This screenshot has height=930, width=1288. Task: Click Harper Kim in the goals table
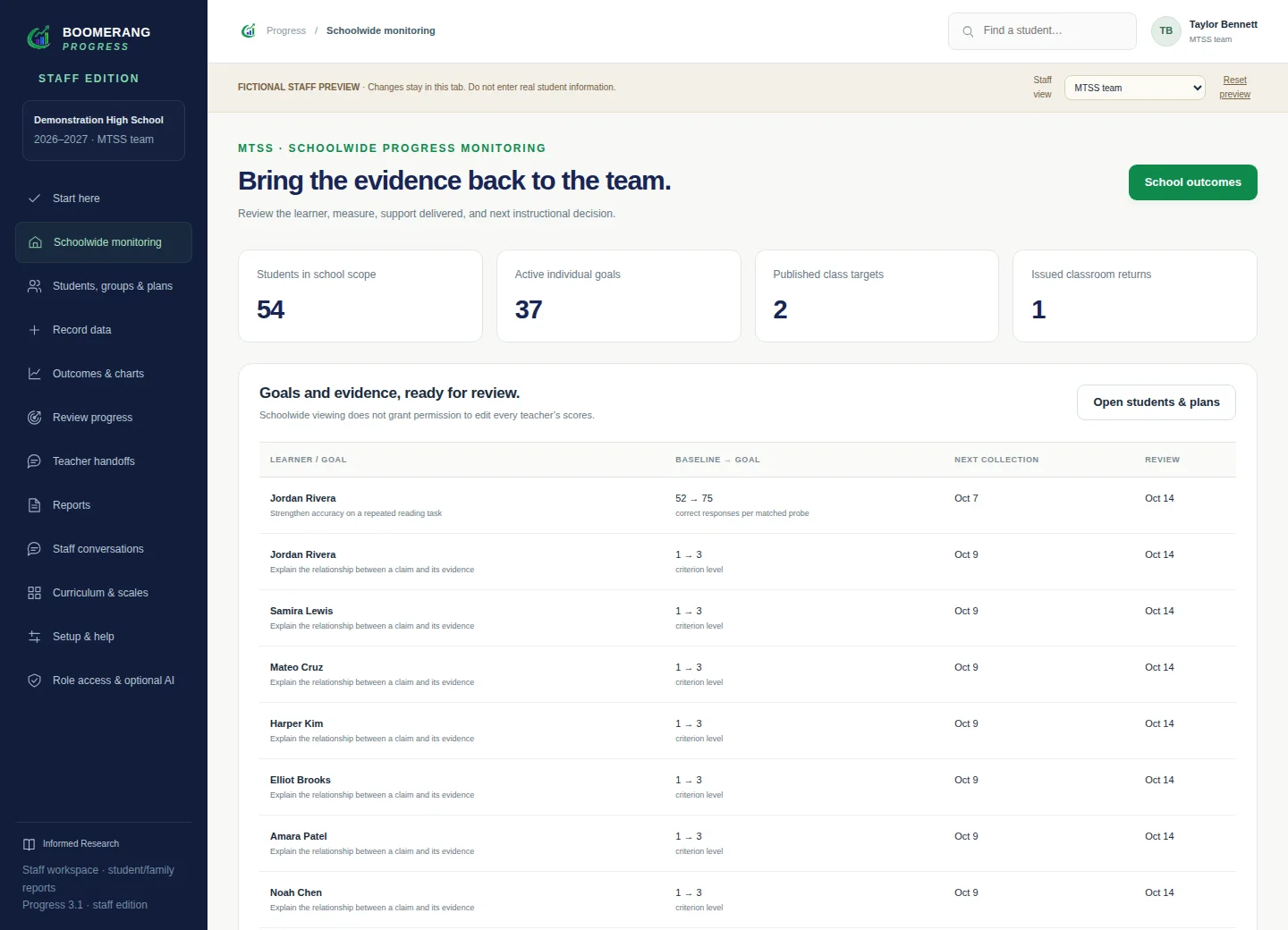(296, 724)
